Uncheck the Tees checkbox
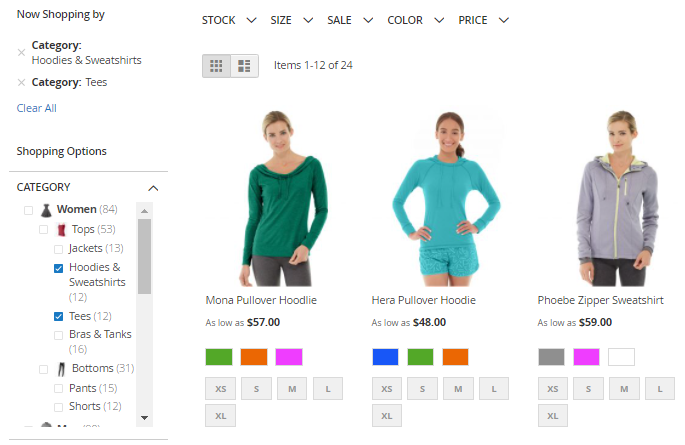The width and height of the screenshot is (685, 445). (58, 316)
